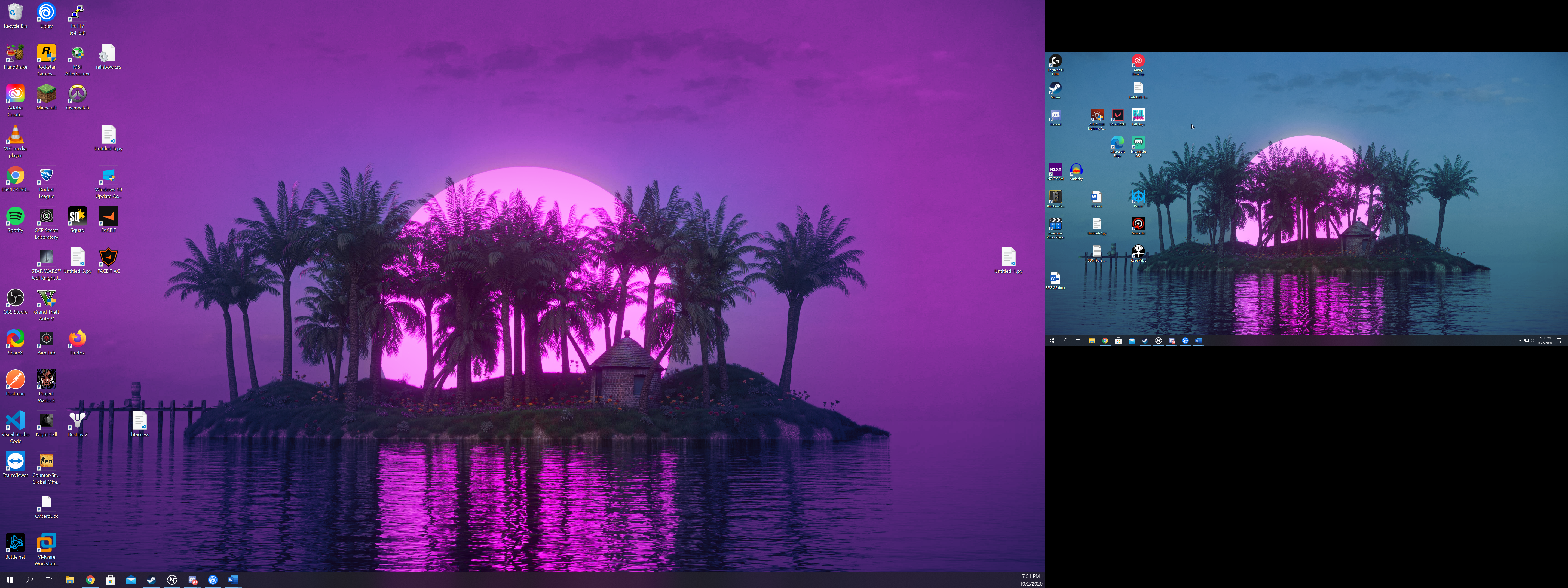Select the rainbow.css file on desktop
This screenshot has height=588, width=1568.
[x=108, y=54]
